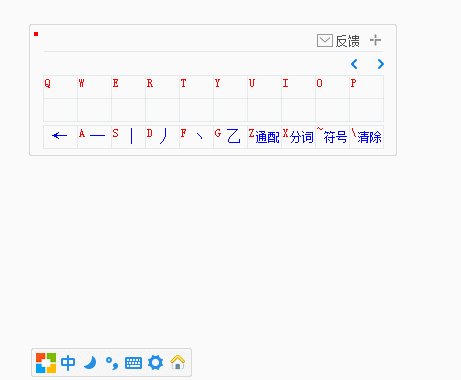The height and width of the screenshot is (380, 461).
Task: Open the home page house icon
Action: (x=178, y=362)
